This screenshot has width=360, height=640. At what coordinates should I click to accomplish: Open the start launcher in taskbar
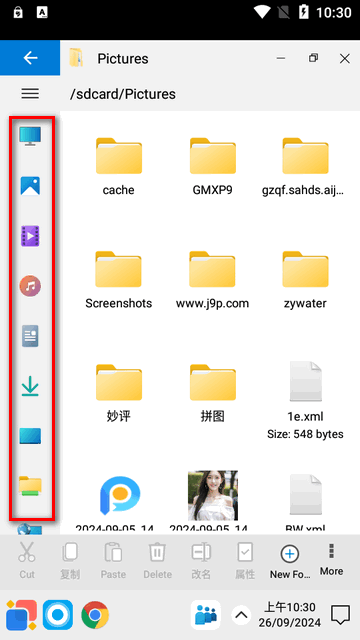21,614
